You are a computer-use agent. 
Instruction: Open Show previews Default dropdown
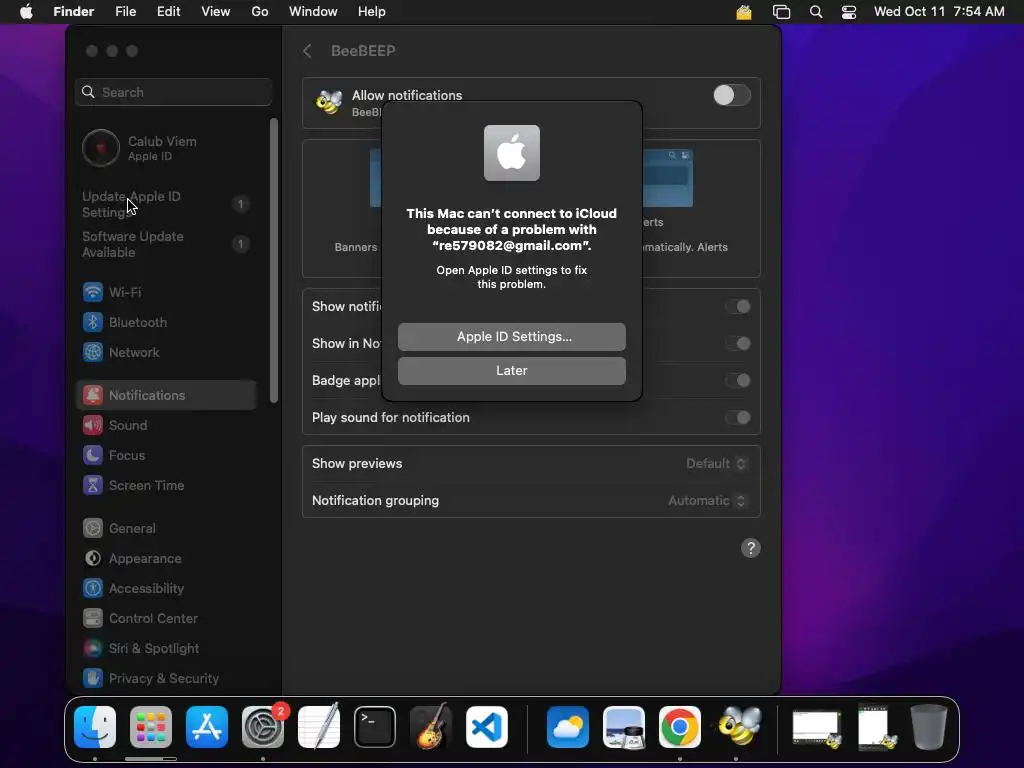click(716, 464)
